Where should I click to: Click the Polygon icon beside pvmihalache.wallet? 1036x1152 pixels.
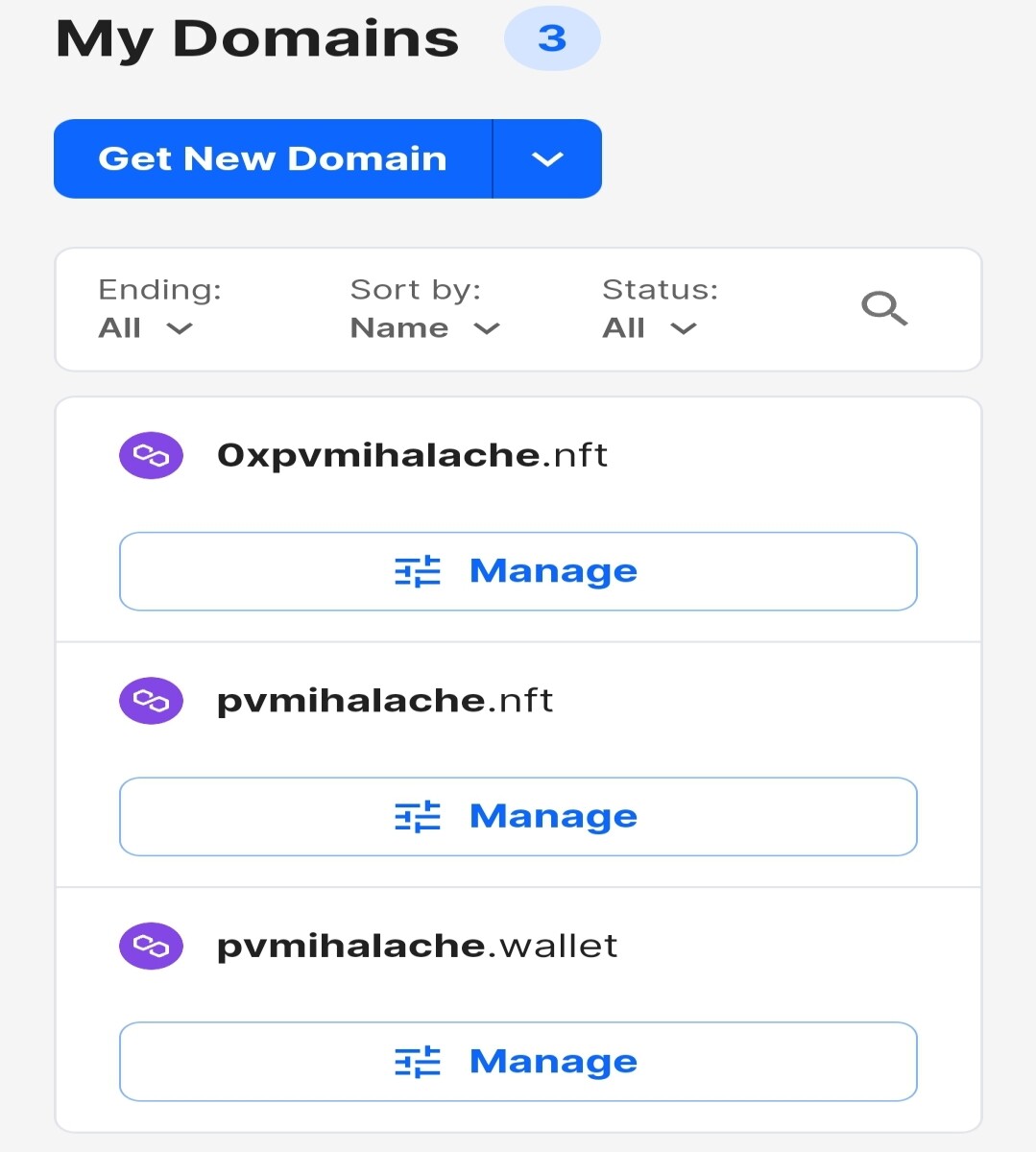click(x=151, y=947)
